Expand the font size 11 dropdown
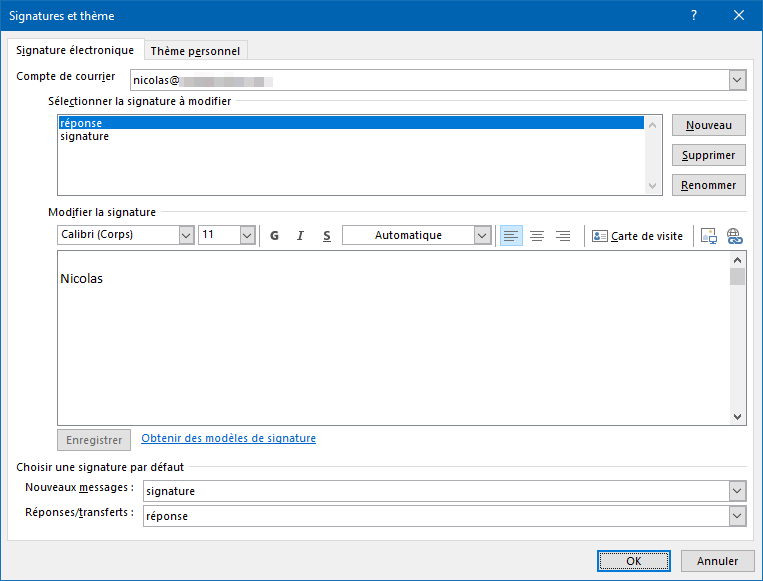763x581 pixels. 247,236
